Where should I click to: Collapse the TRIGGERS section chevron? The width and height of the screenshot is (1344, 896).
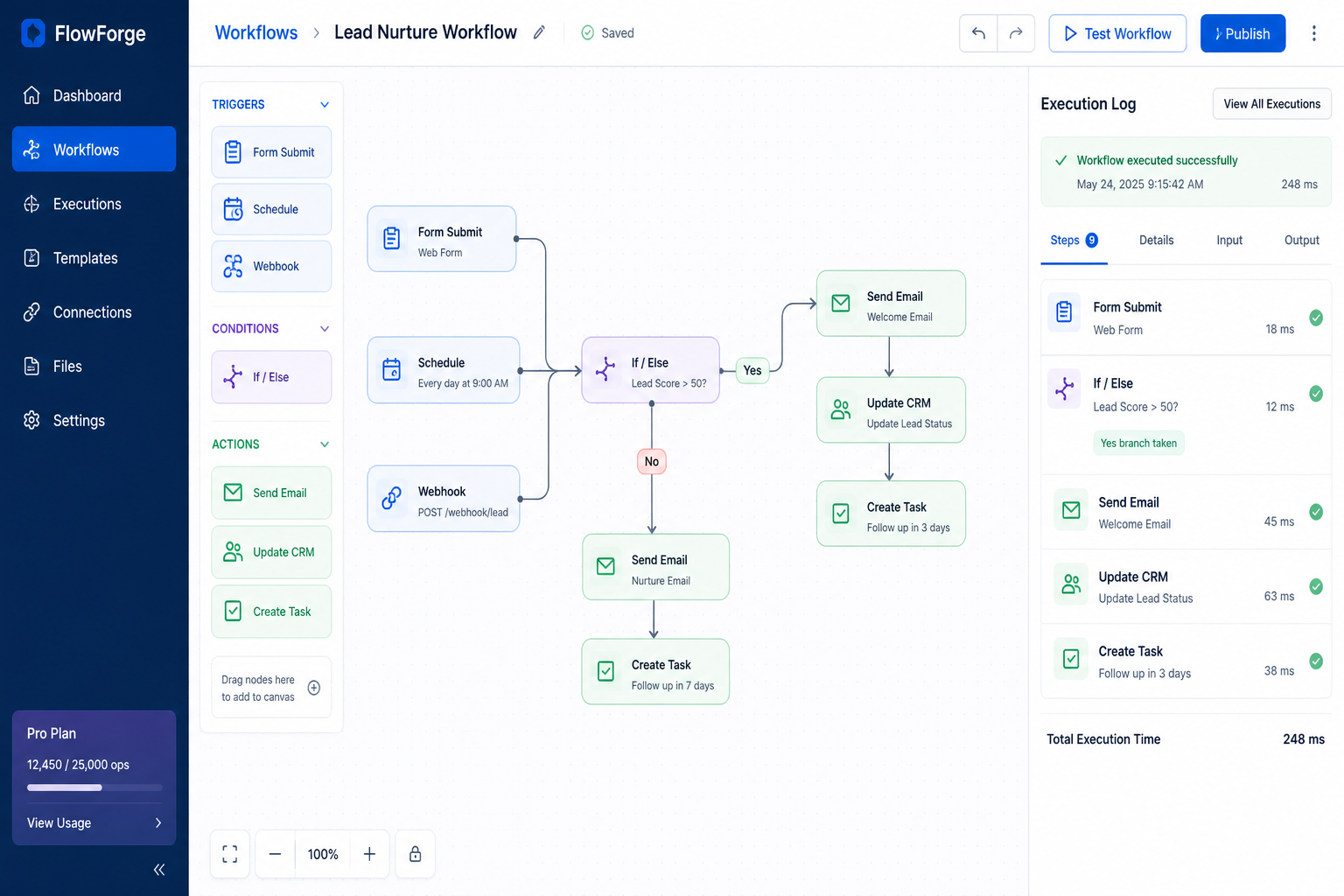pyautogui.click(x=325, y=104)
